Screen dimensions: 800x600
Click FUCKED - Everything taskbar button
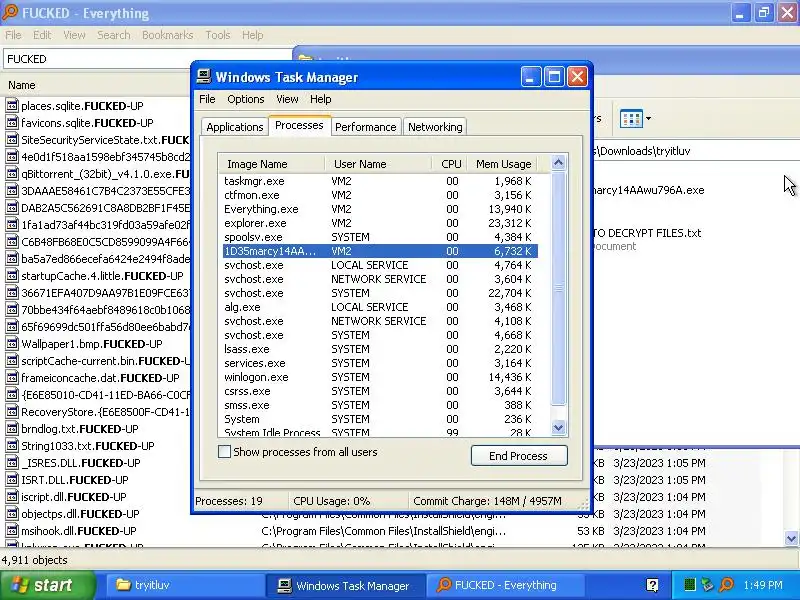tap(505, 585)
